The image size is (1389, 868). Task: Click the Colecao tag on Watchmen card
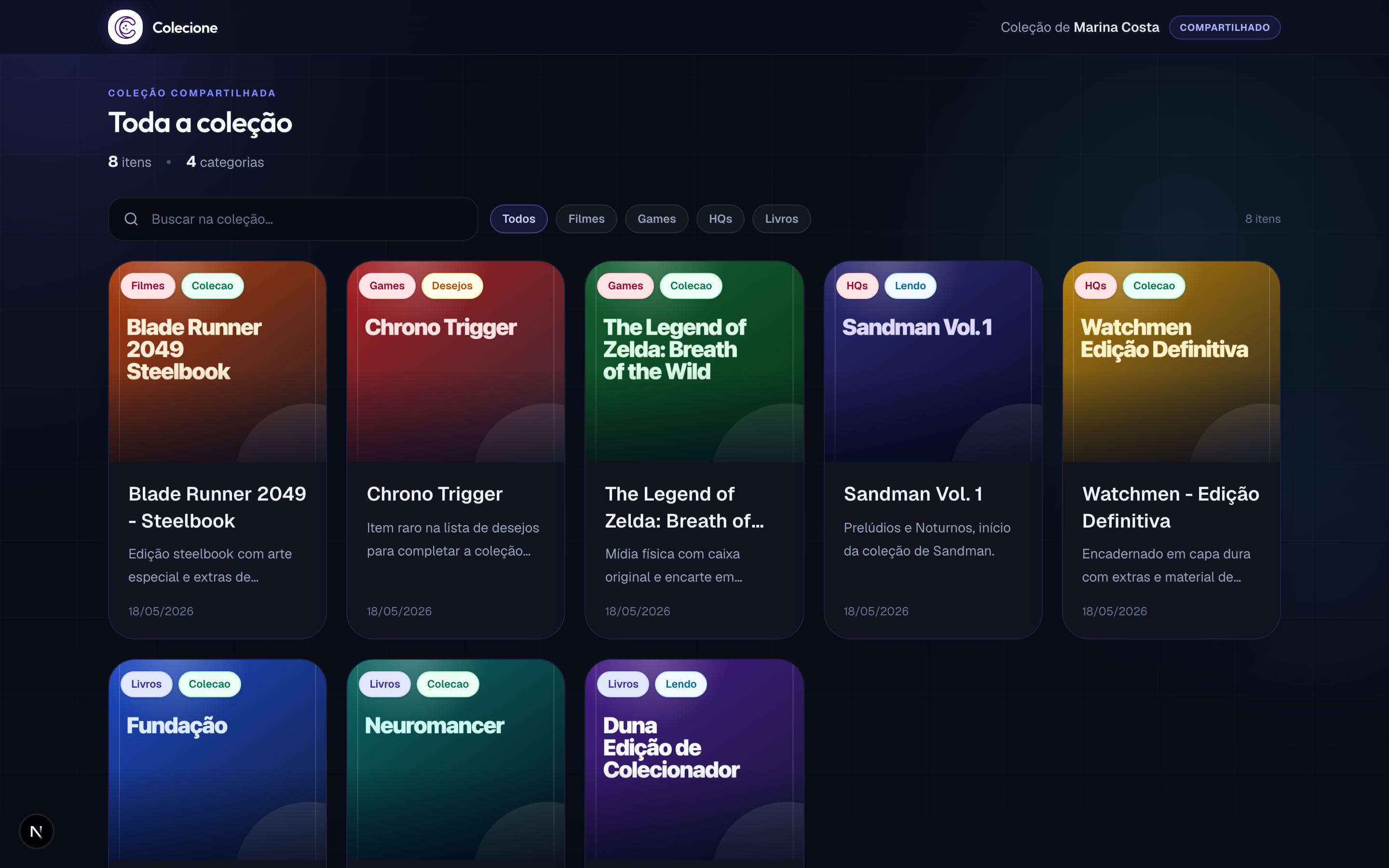1154,286
